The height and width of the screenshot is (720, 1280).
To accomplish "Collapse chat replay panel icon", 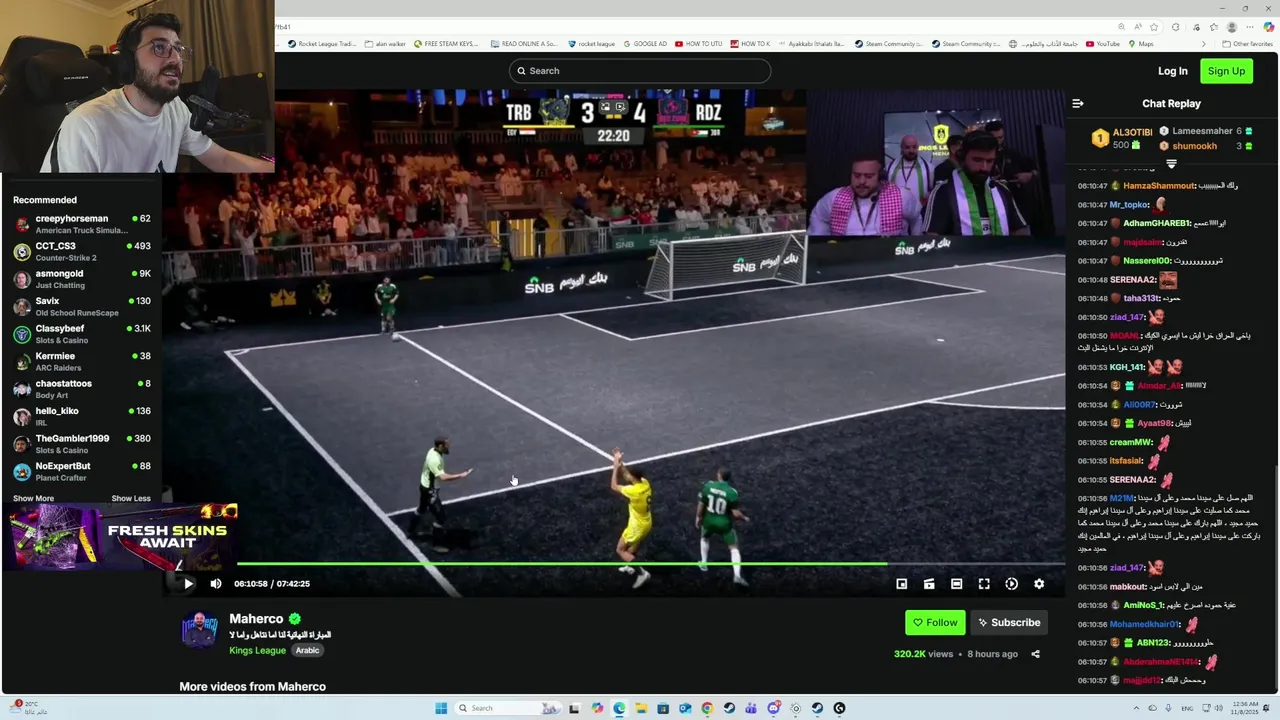I will click(1077, 103).
